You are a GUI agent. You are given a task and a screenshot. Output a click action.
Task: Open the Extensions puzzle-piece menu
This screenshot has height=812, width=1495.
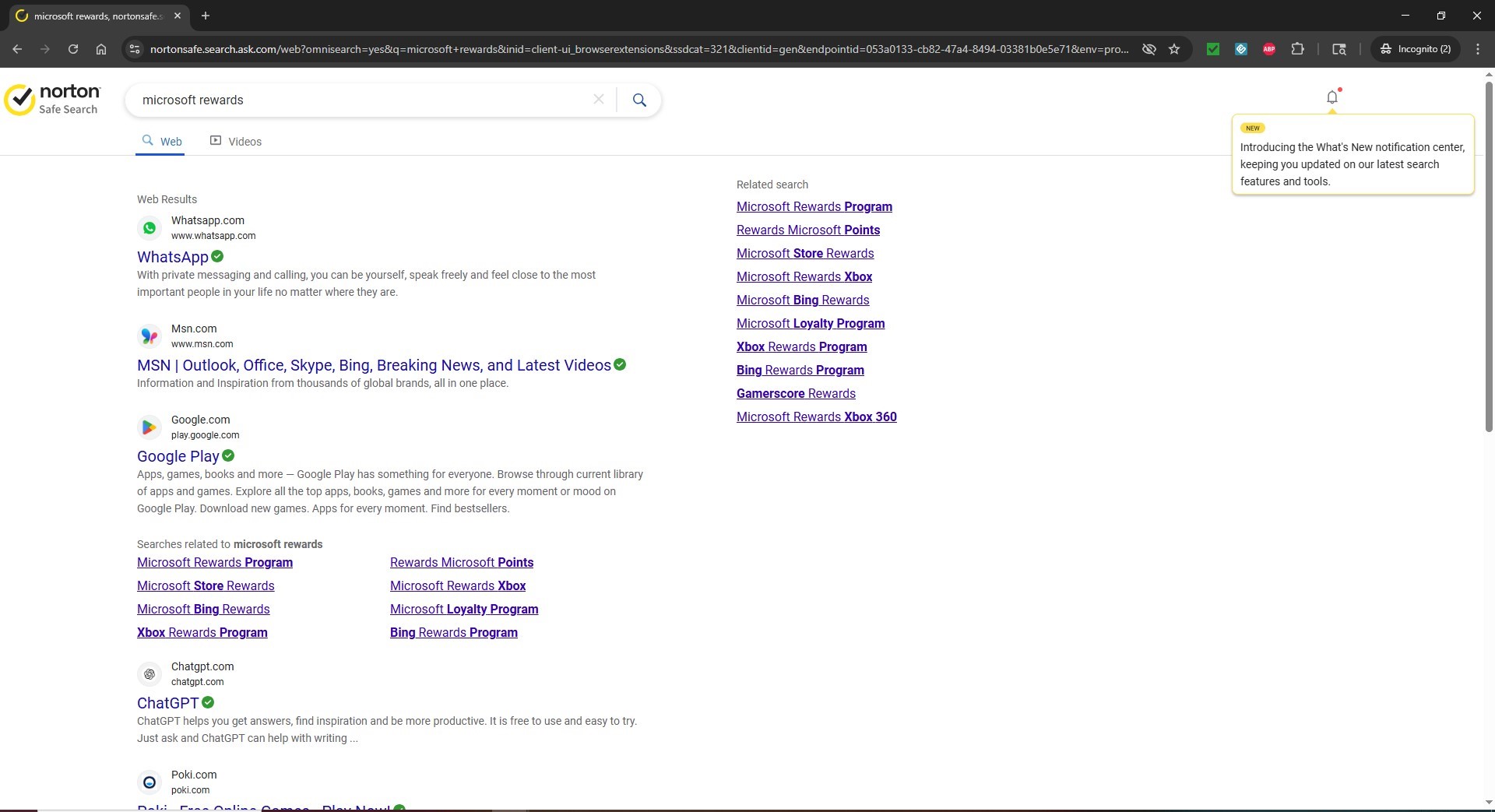[1297, 49]
